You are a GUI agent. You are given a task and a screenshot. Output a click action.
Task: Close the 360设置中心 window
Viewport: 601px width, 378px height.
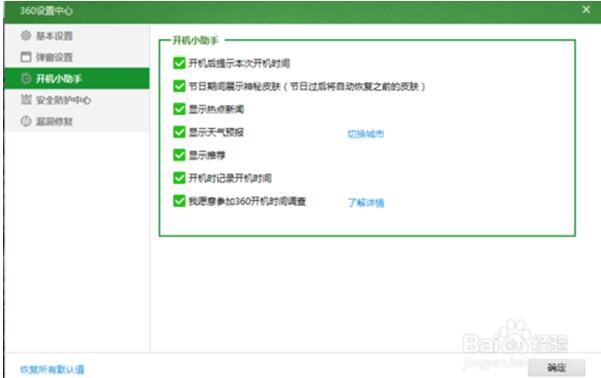586,10
